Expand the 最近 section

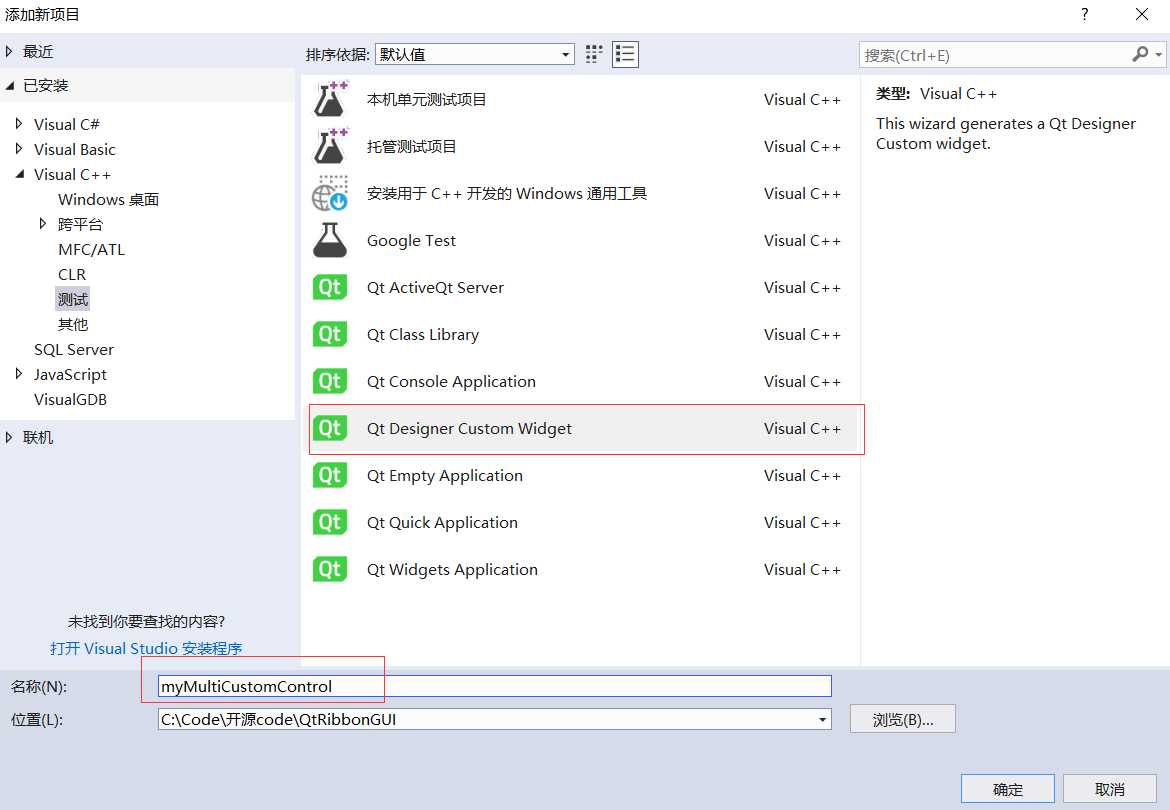point(9,51)
